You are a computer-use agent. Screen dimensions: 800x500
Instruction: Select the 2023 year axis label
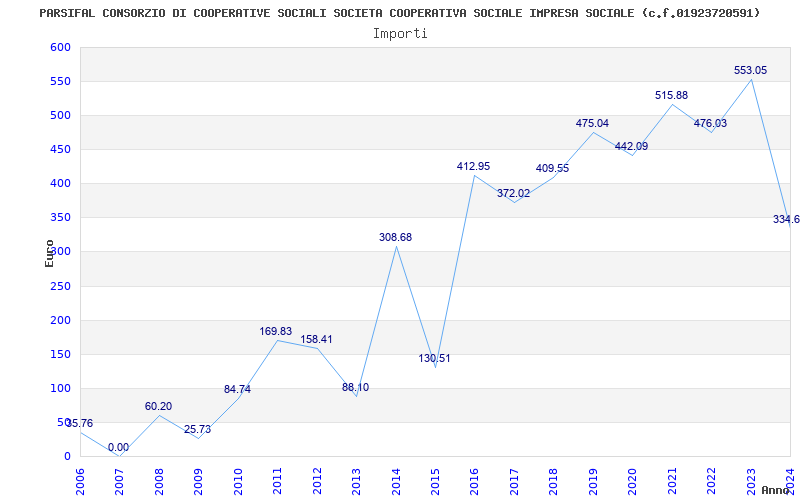[x=751, y=479]
